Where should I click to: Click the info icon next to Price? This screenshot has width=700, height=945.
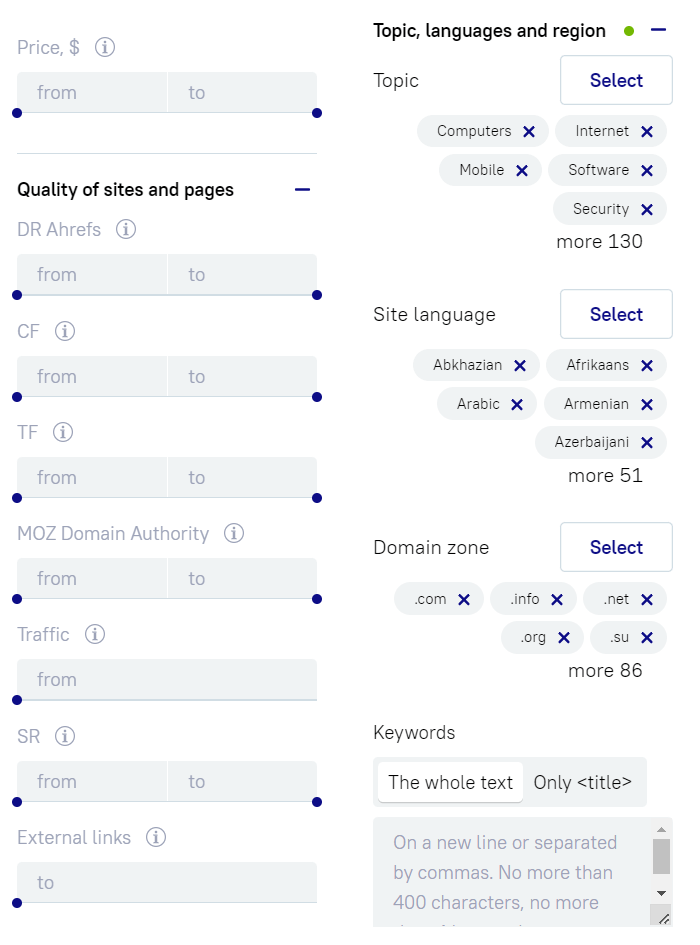click(105, 47)
